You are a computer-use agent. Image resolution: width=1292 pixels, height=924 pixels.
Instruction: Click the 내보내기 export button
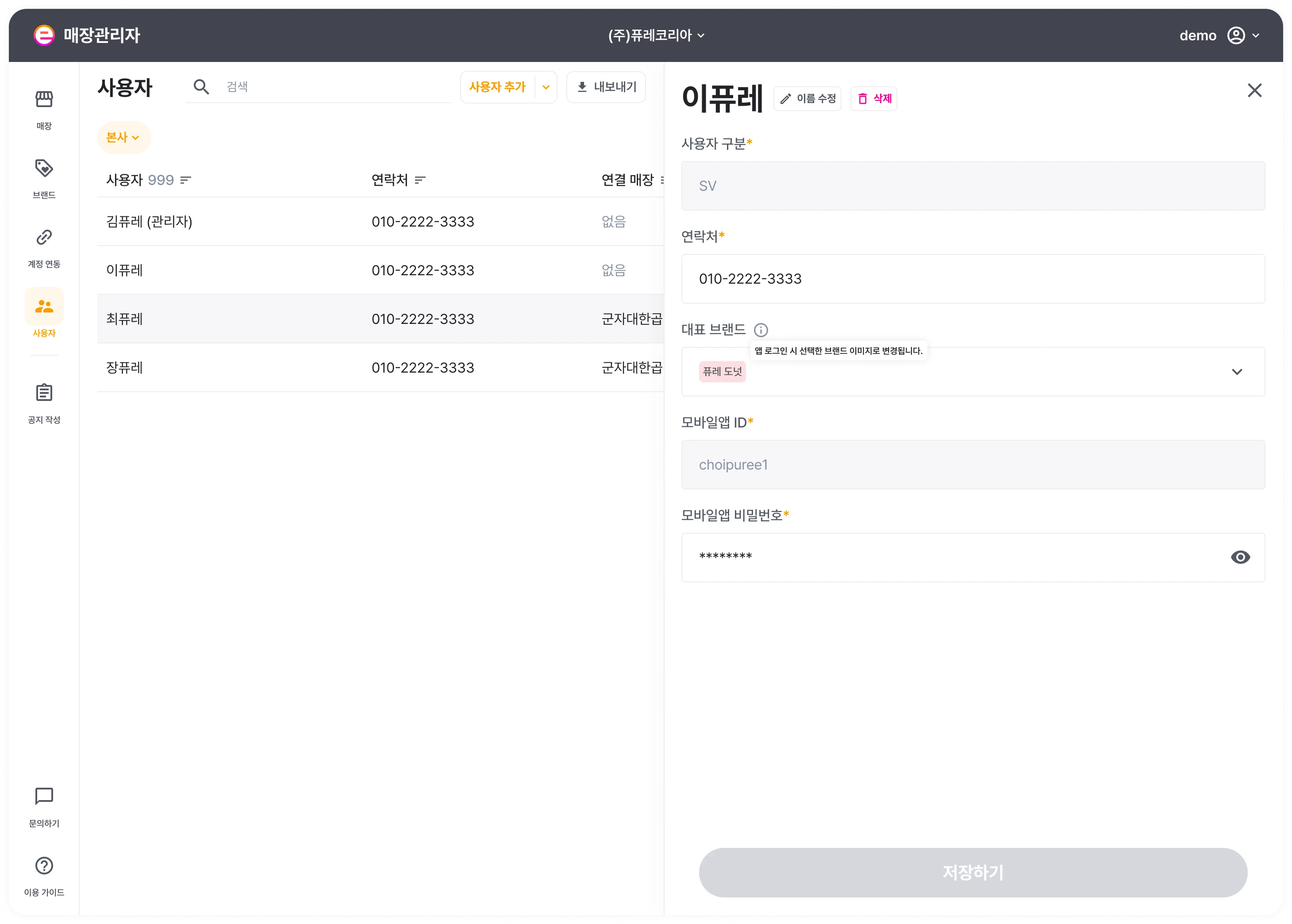coord(606,87)
